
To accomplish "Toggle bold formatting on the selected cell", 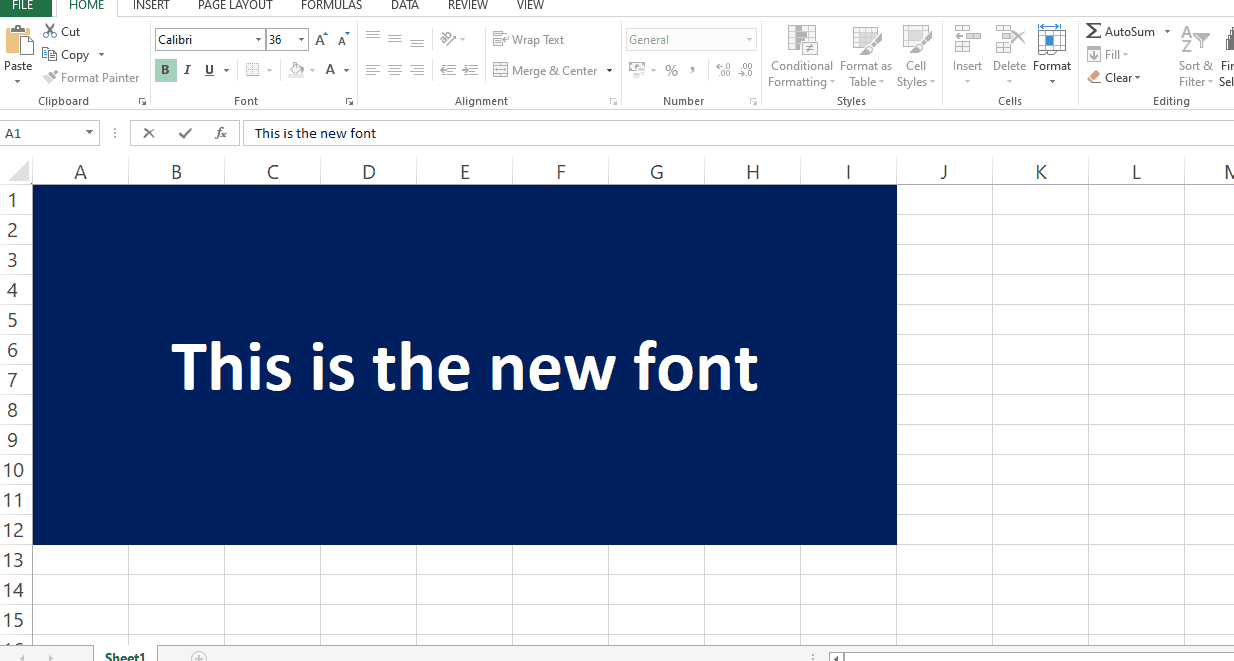I will [164, 70].
